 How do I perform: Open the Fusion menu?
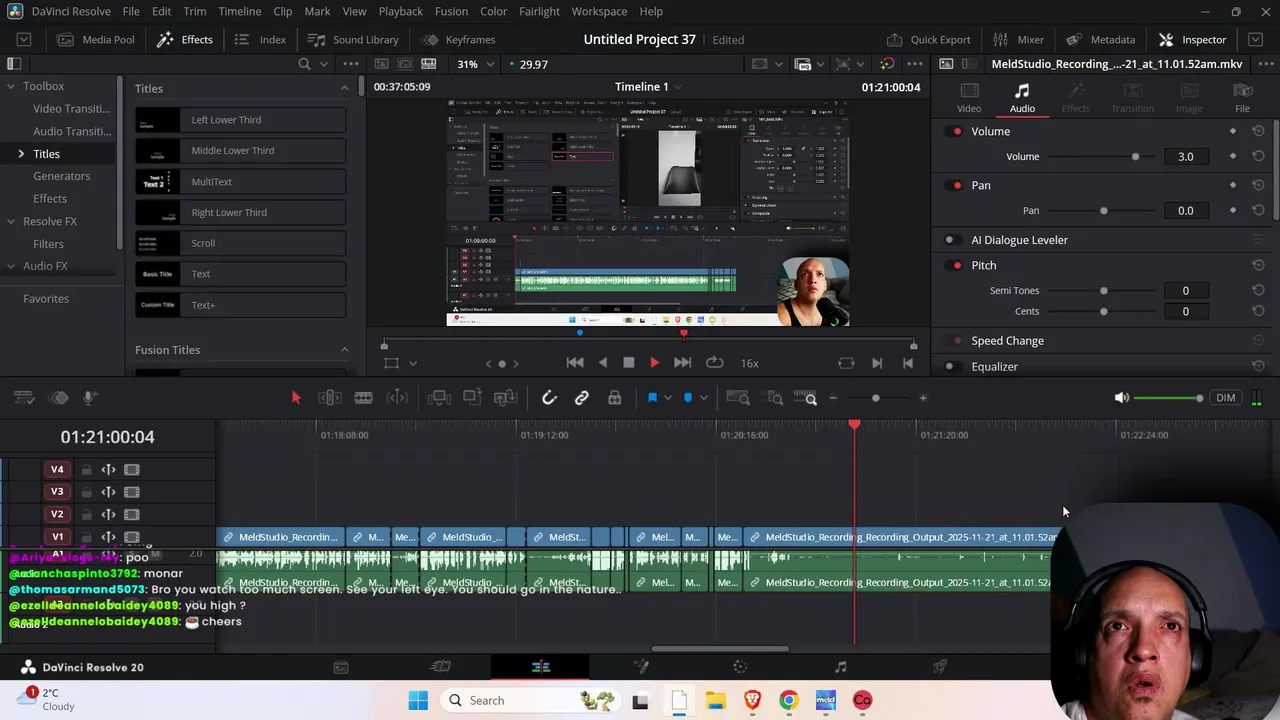tap(451, 11)
